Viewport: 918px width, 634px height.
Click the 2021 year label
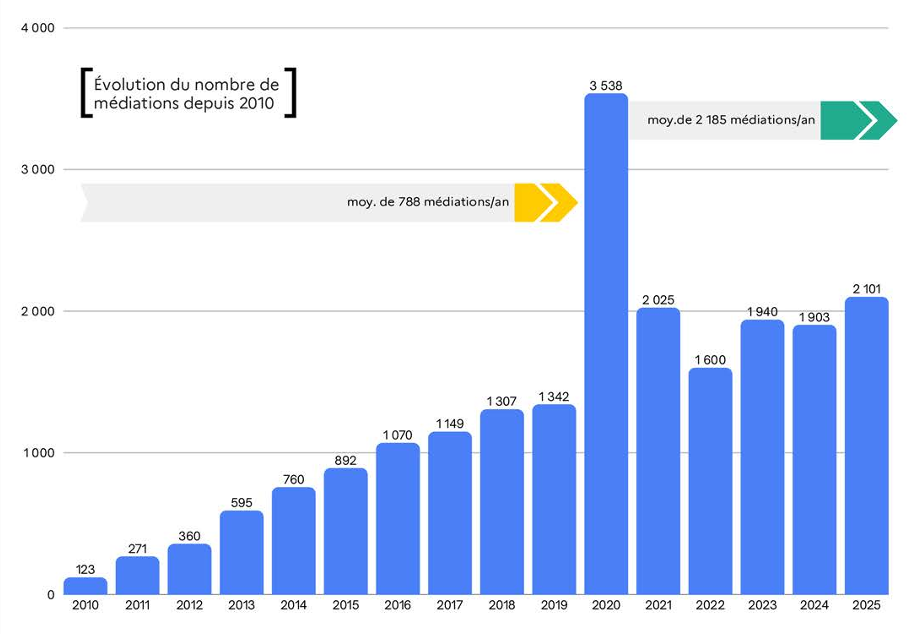(660, 605)
